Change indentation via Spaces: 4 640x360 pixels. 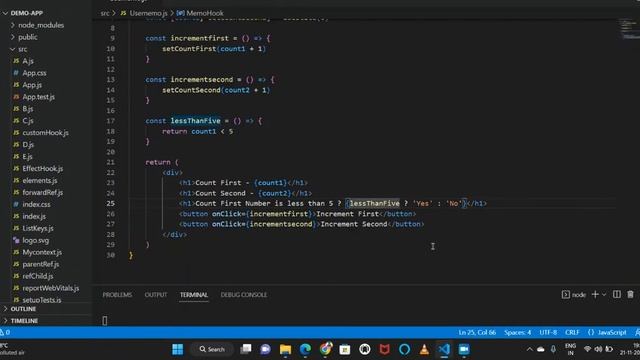(518, 333)
